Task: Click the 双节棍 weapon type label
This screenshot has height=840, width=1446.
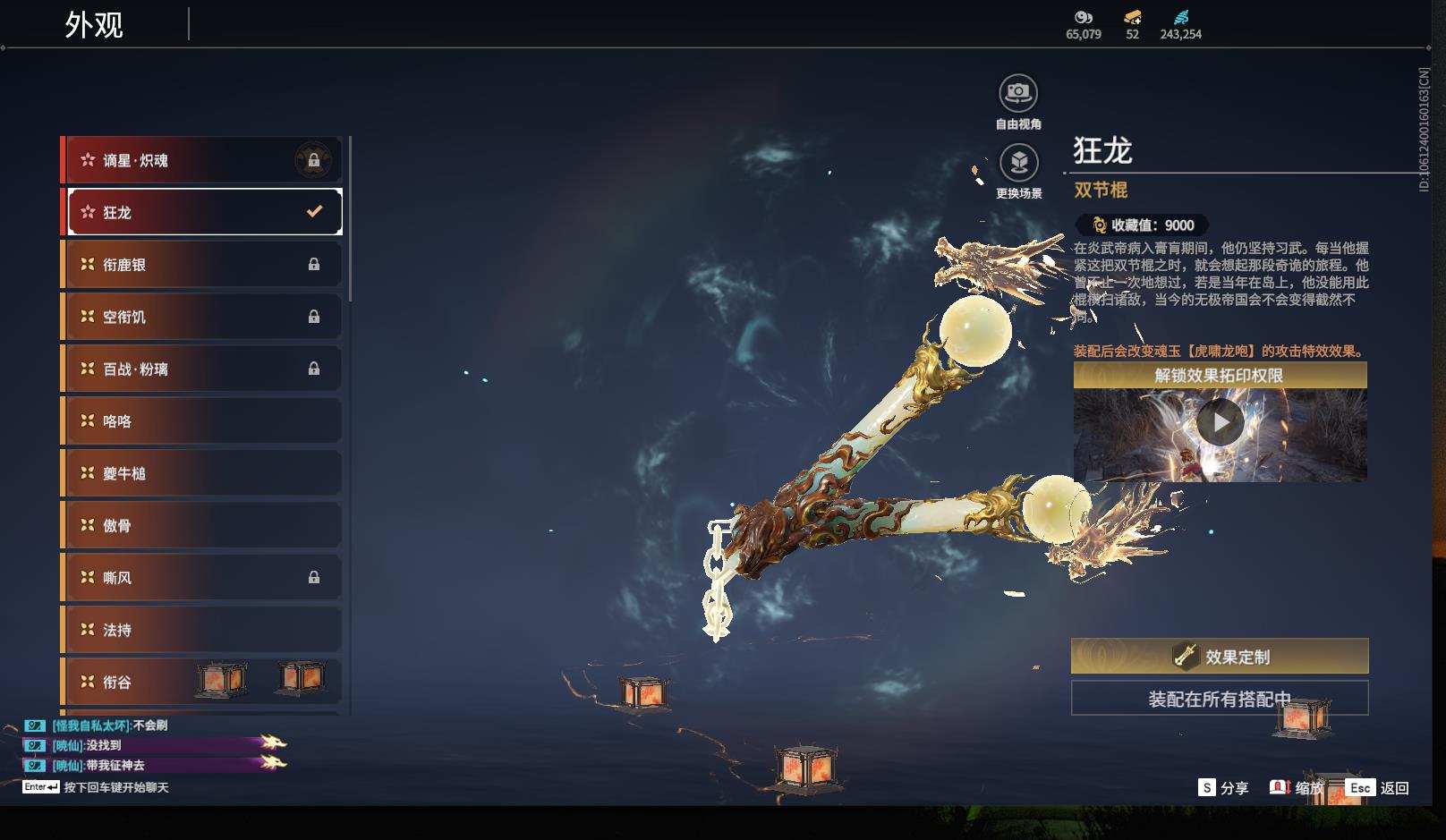Action: click(x=1101, y=190)
